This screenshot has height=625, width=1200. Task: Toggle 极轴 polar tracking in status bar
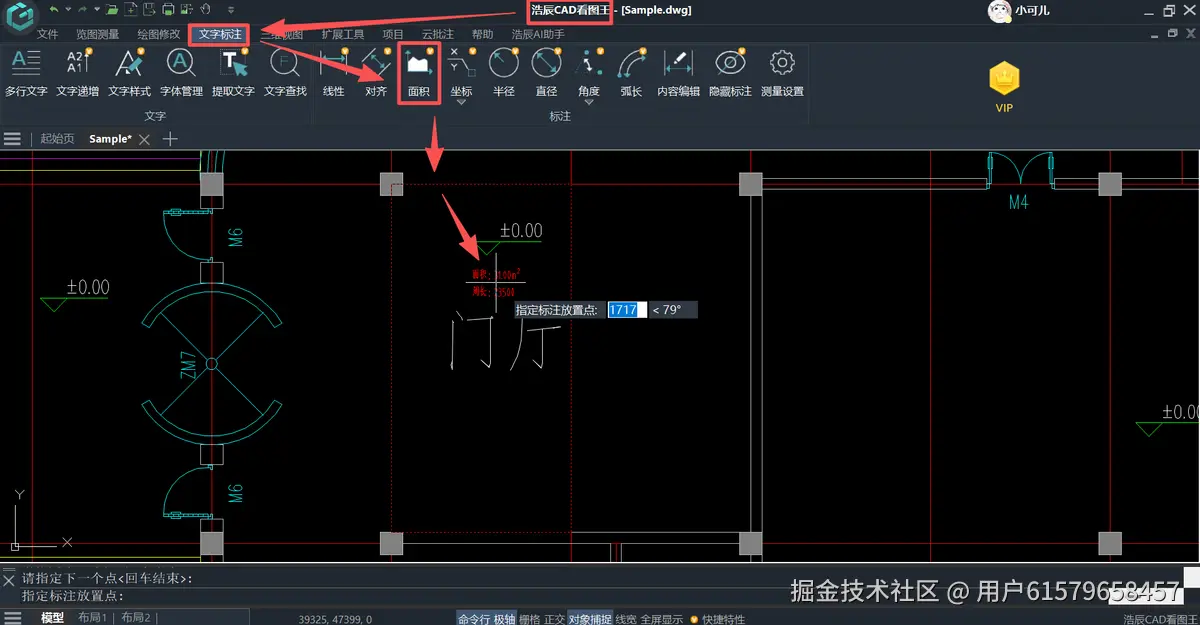(x=505, y=619)
